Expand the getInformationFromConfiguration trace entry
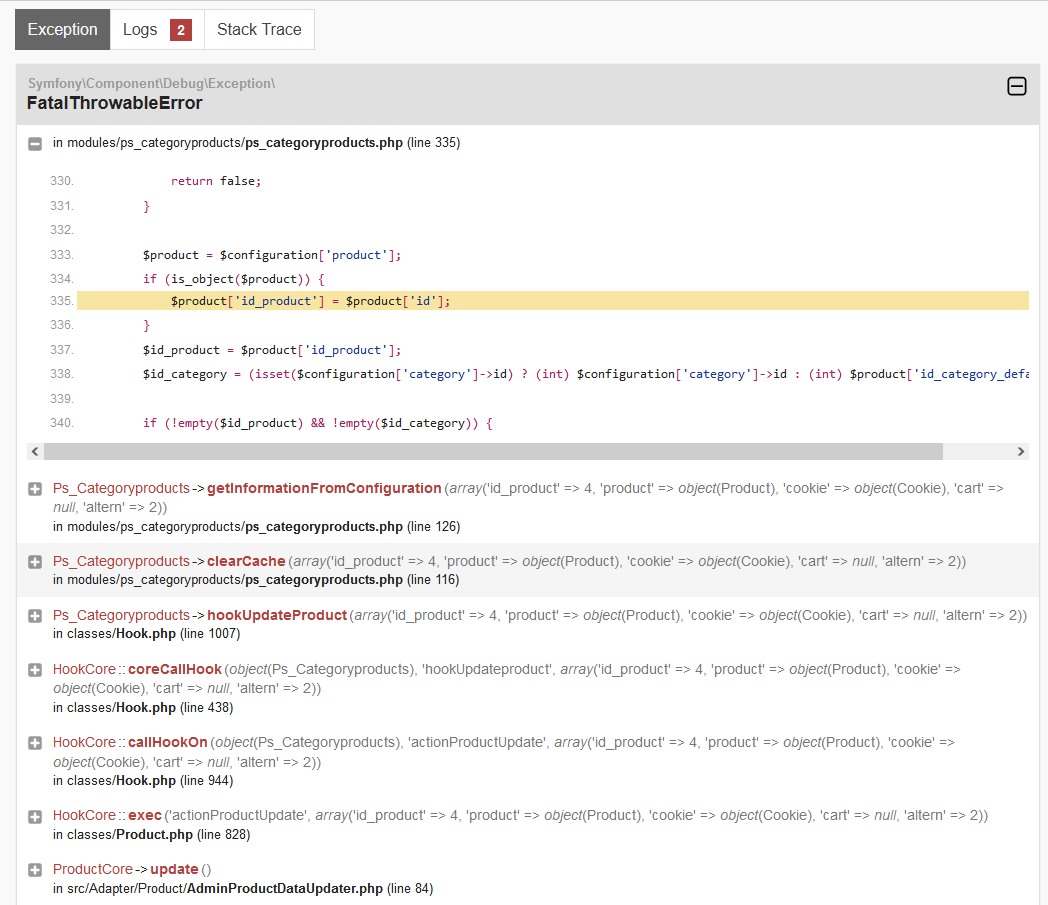The width and height of the screenshot is (1048, 905). (x=35, y=489)
